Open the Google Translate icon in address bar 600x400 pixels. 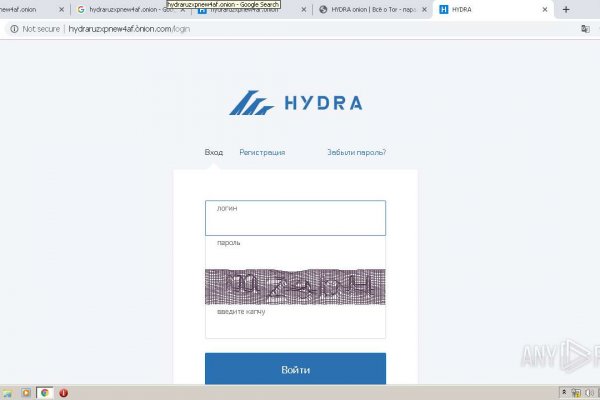point(584,29)
